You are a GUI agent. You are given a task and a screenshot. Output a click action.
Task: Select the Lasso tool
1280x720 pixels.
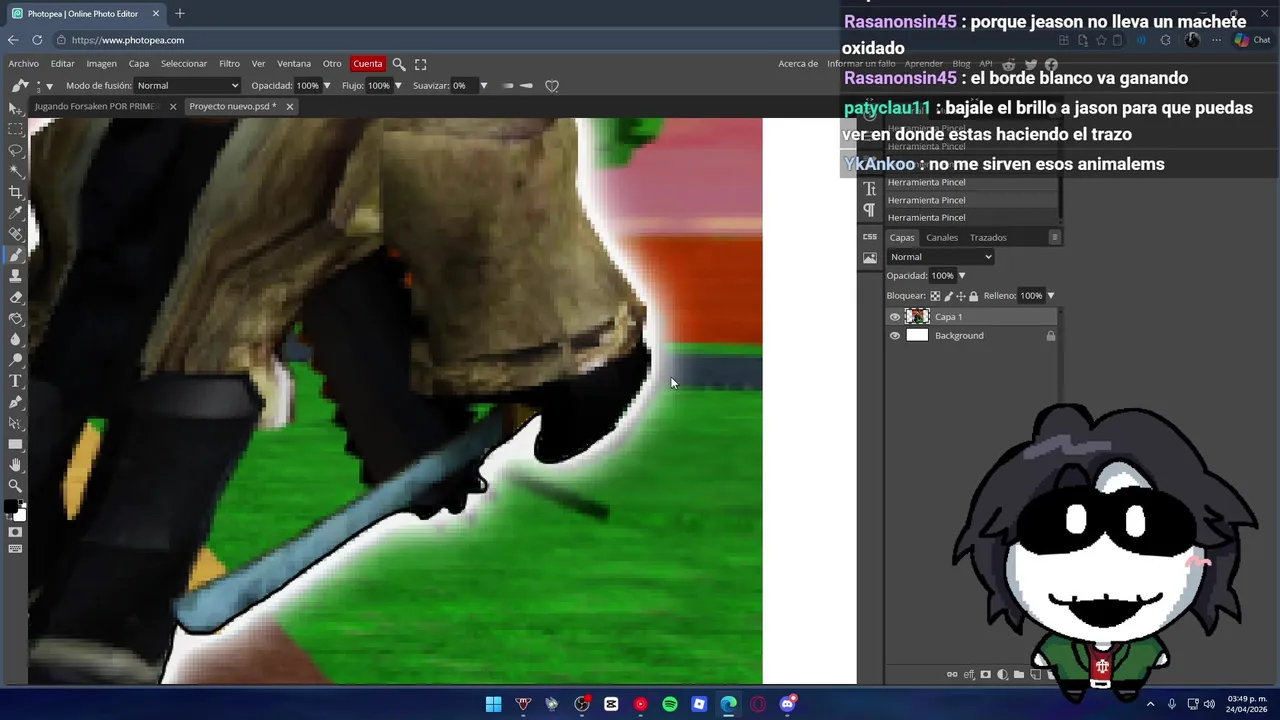pyautogui.click(x=15, y=150)
